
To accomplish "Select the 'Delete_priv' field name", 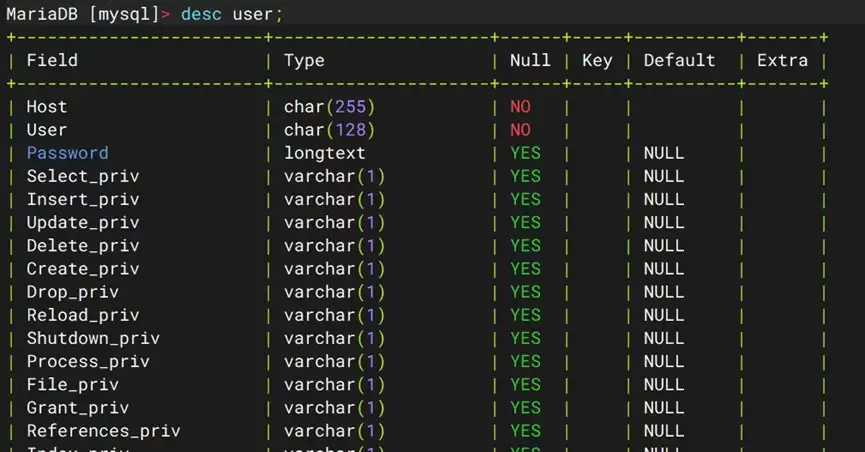I will (83, 246).
